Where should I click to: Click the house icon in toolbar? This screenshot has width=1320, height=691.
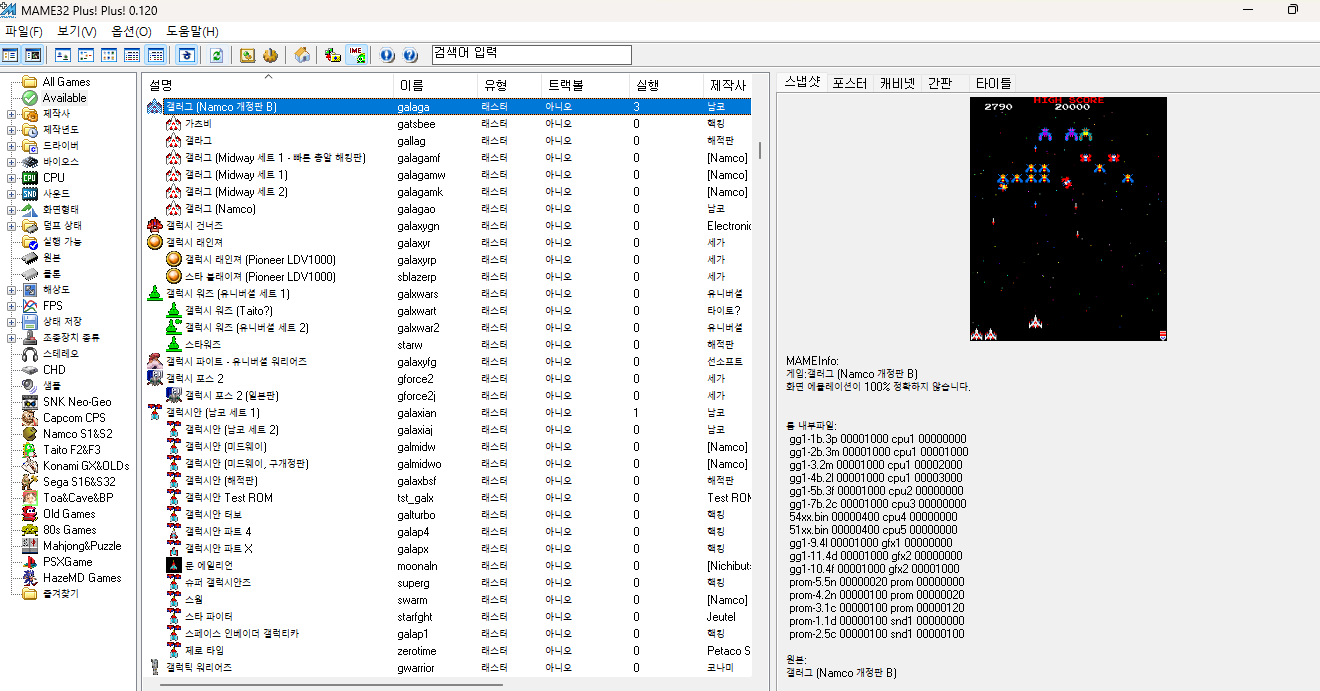coord(302,55)
